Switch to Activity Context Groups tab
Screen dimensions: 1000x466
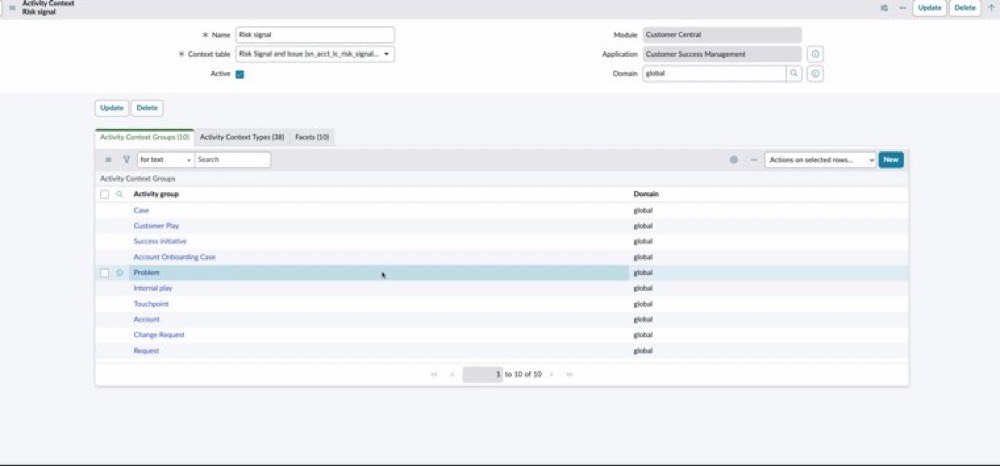[x=145, y=137]
